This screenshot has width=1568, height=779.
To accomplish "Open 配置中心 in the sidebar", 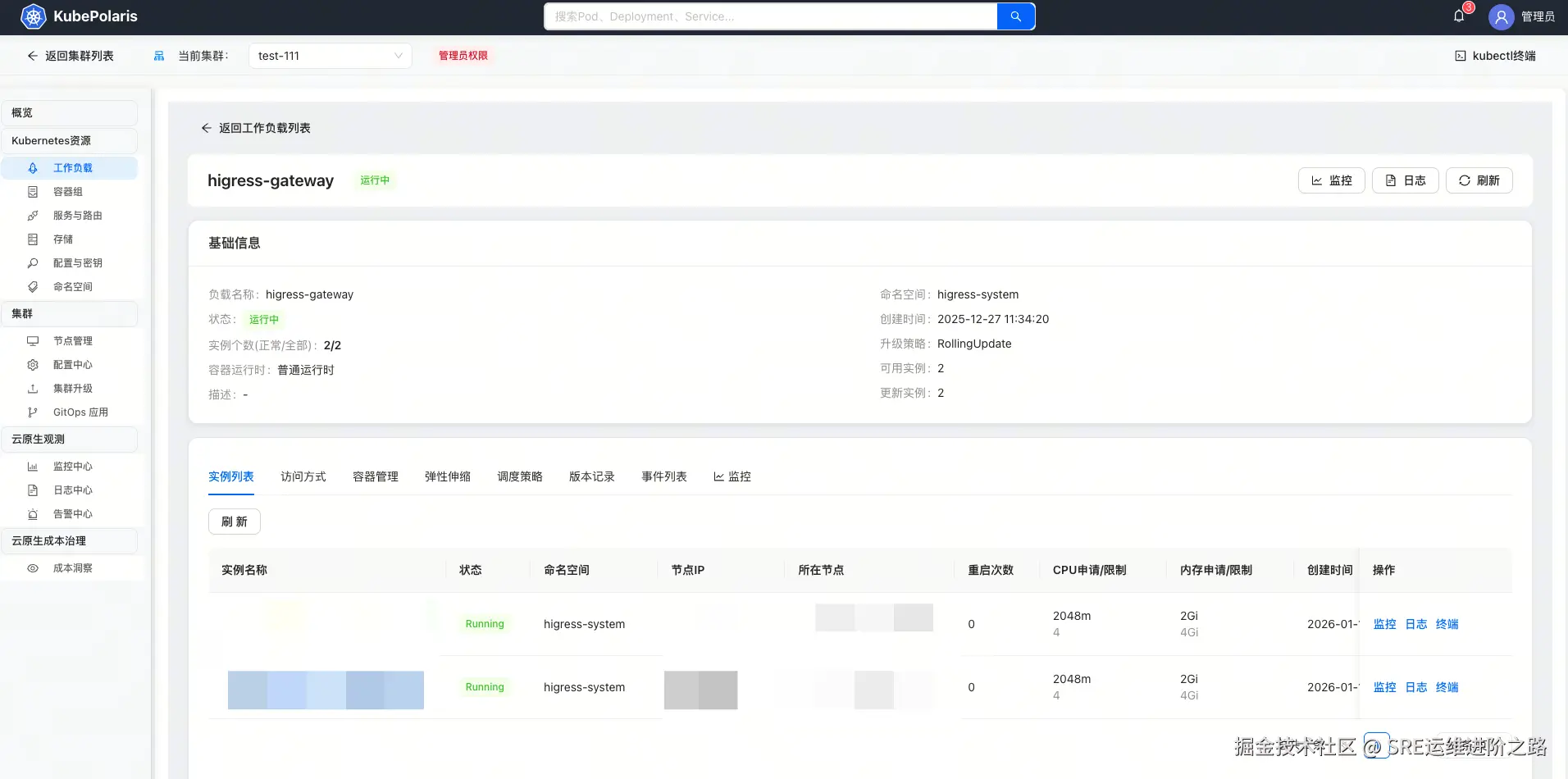I will (70, 365).
